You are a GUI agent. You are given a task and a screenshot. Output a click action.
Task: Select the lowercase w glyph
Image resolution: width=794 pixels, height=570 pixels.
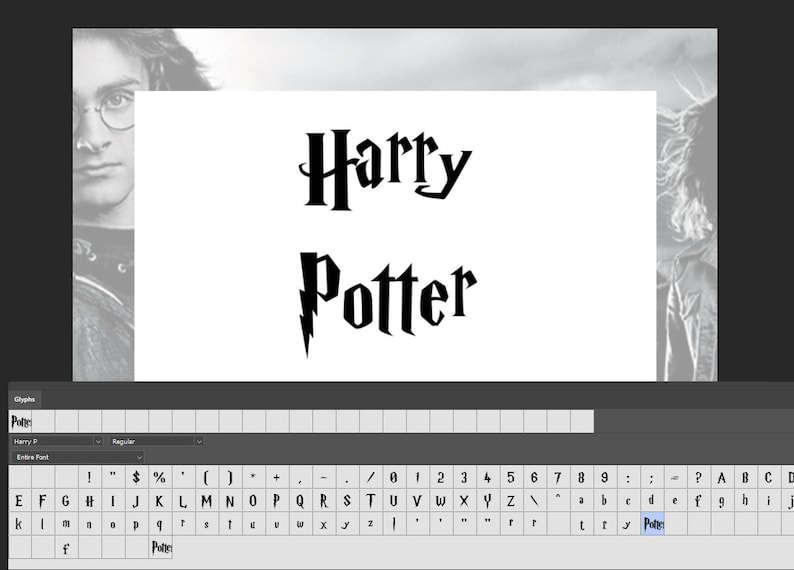tap(300, 524)
